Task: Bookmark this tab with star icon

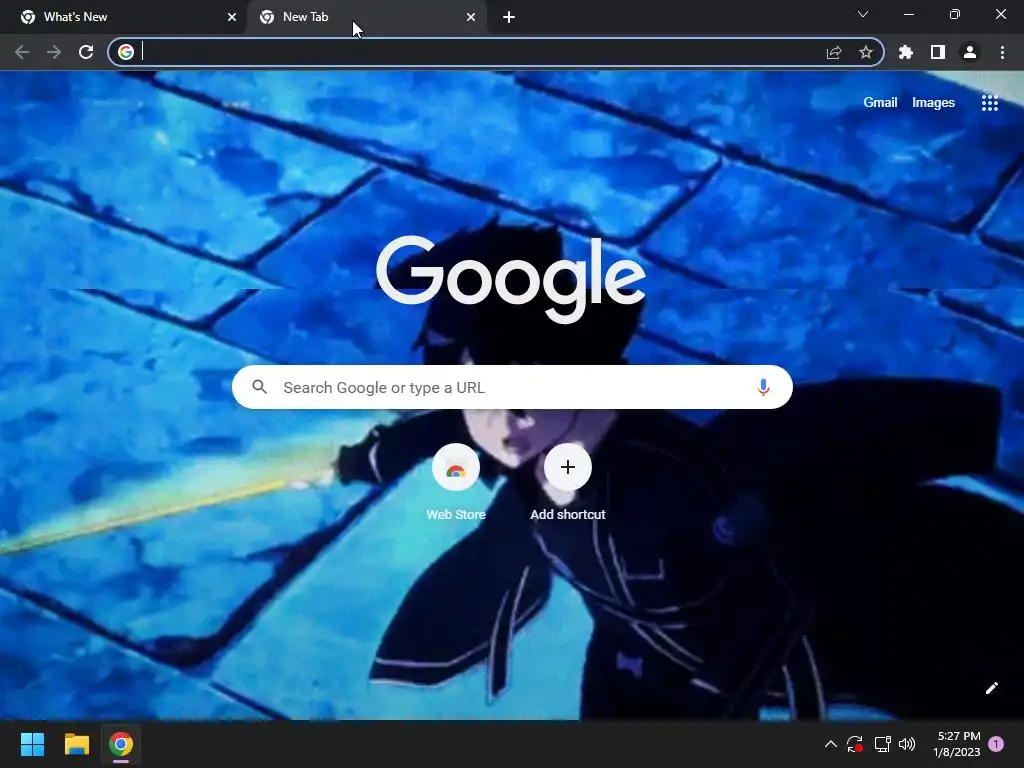Action: tap(866, 52)
